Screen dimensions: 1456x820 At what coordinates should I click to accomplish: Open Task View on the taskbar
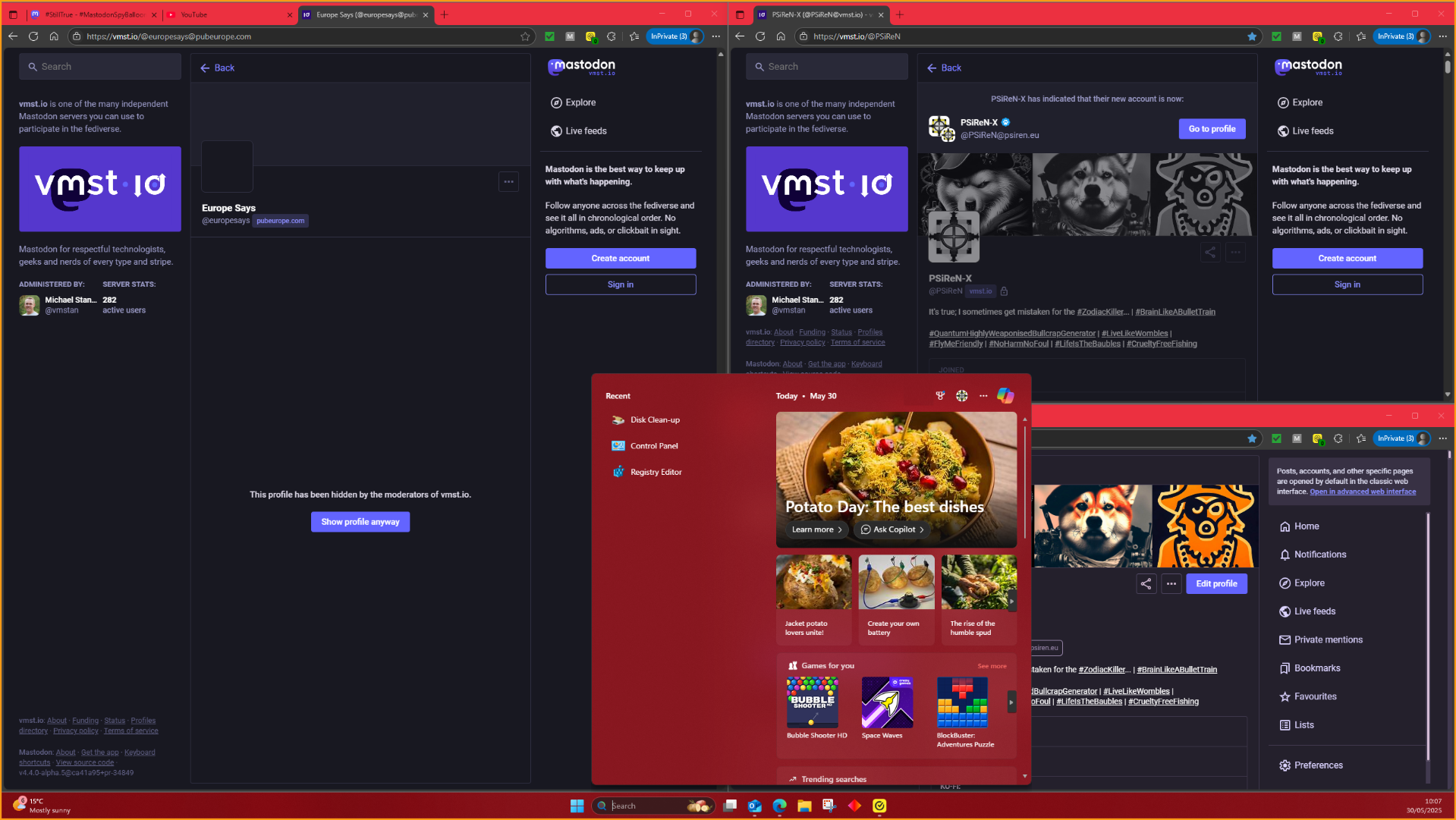click(x=730, y=806)
